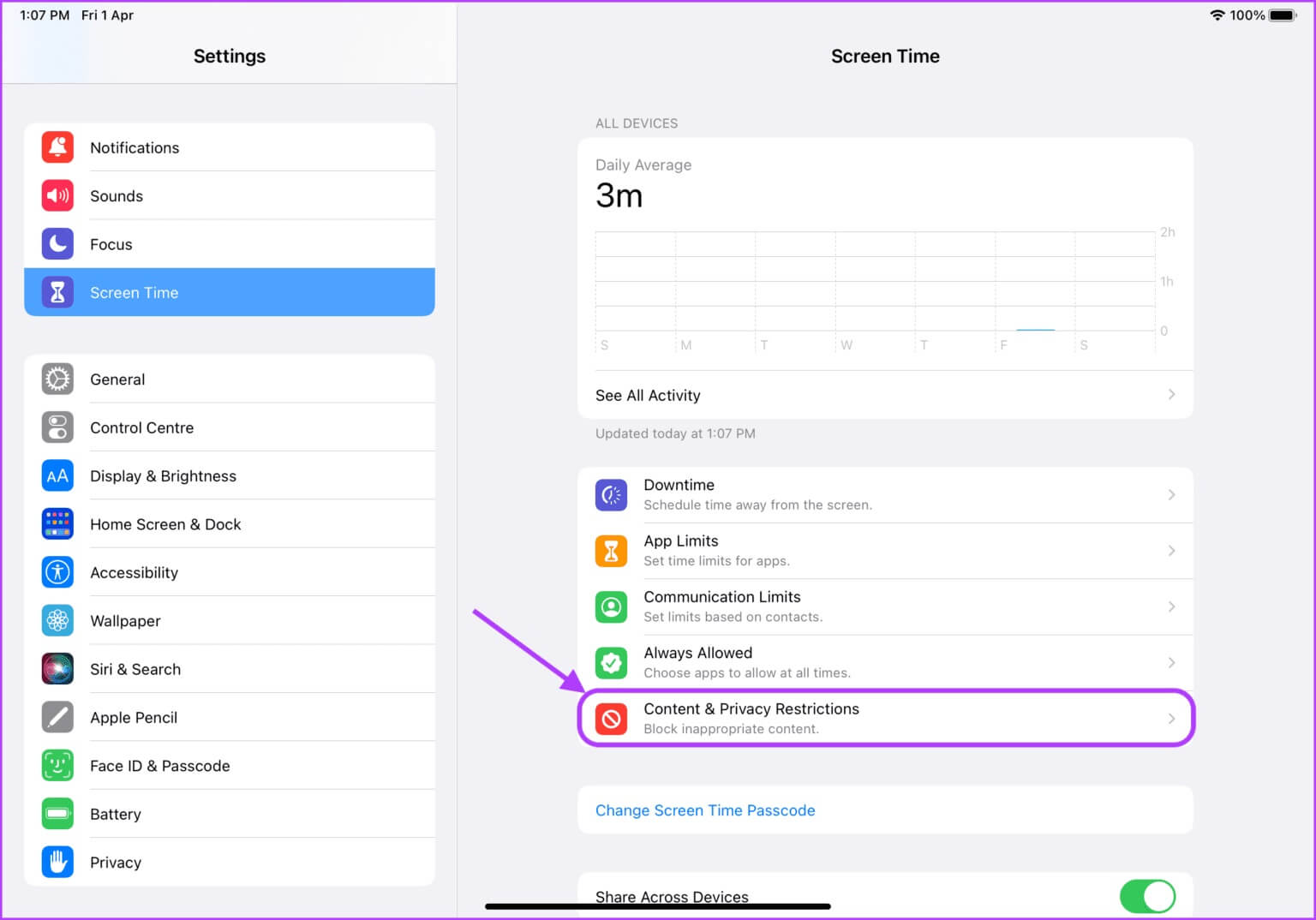Turn off Share Across Devices switch
Viewport: 1316px width, 920px height.
(x=1147, y=896)
